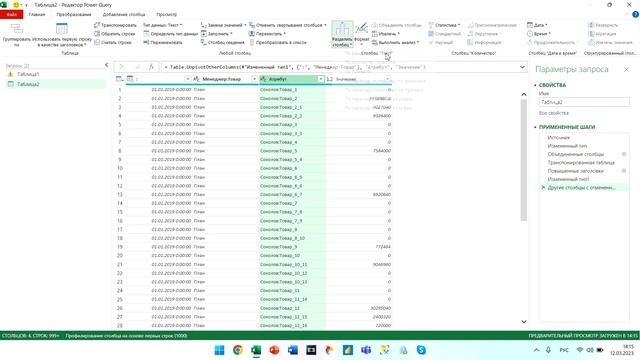Click the Группировать по icon
Viewport: 640px width, 360px height.
[x=17, y=35]
